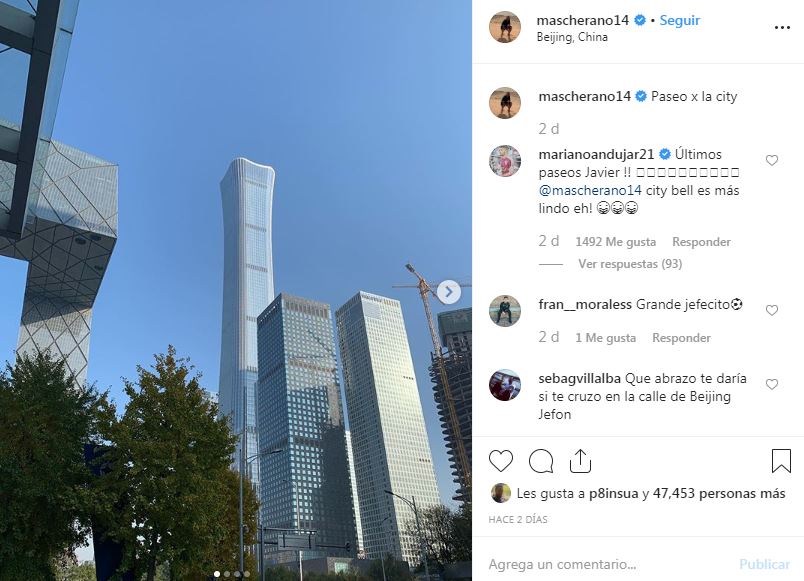Open p8insua's profile from likes
The width and height of the screenshot is (804, 581).
pos(613,493)
